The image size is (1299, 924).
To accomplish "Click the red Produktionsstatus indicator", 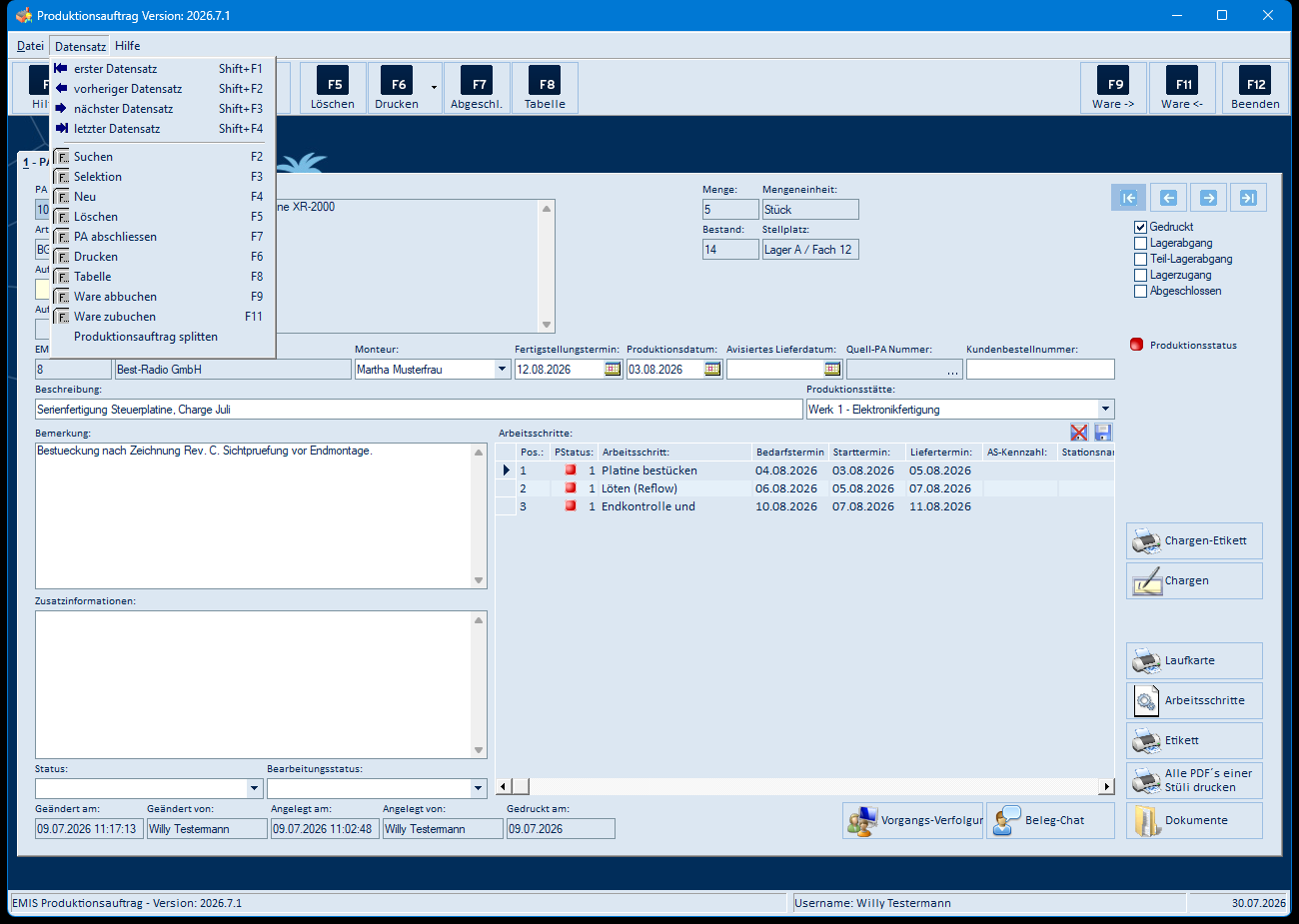I will pyautogui.click(x=1136, y=345).
